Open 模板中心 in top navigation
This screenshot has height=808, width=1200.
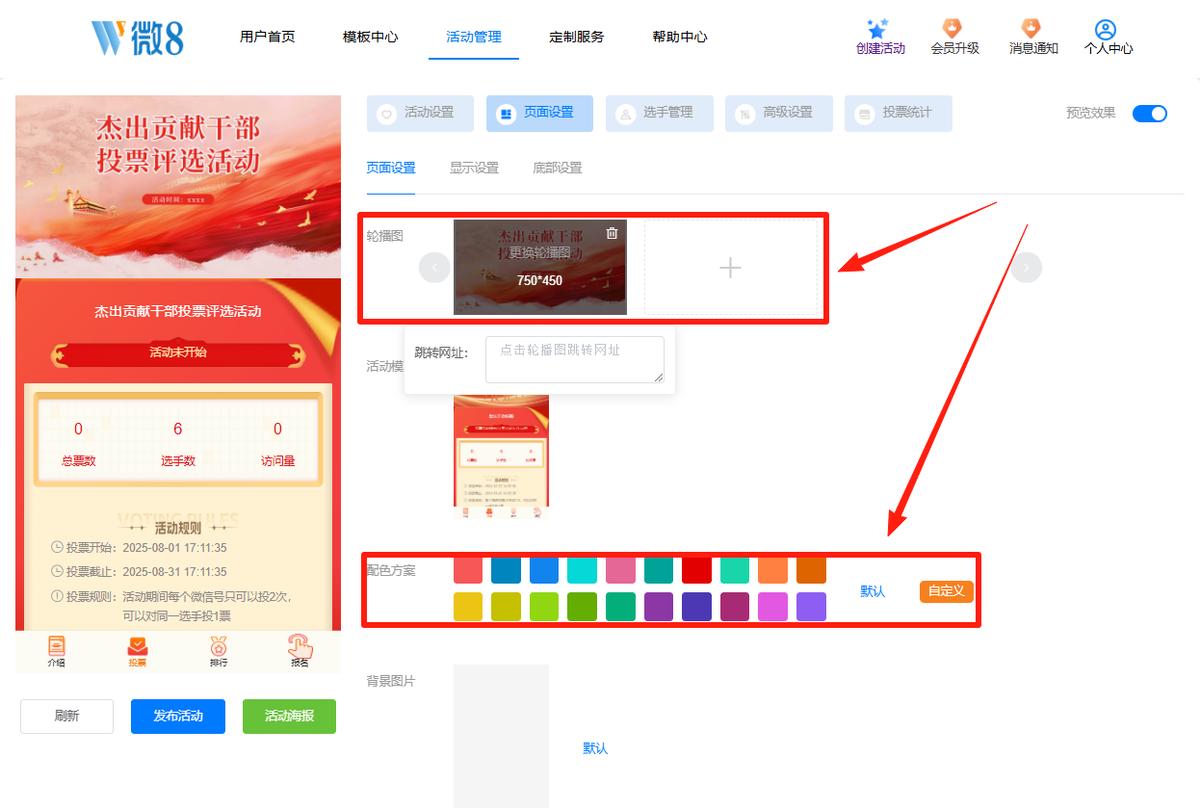tap(370, 37)
